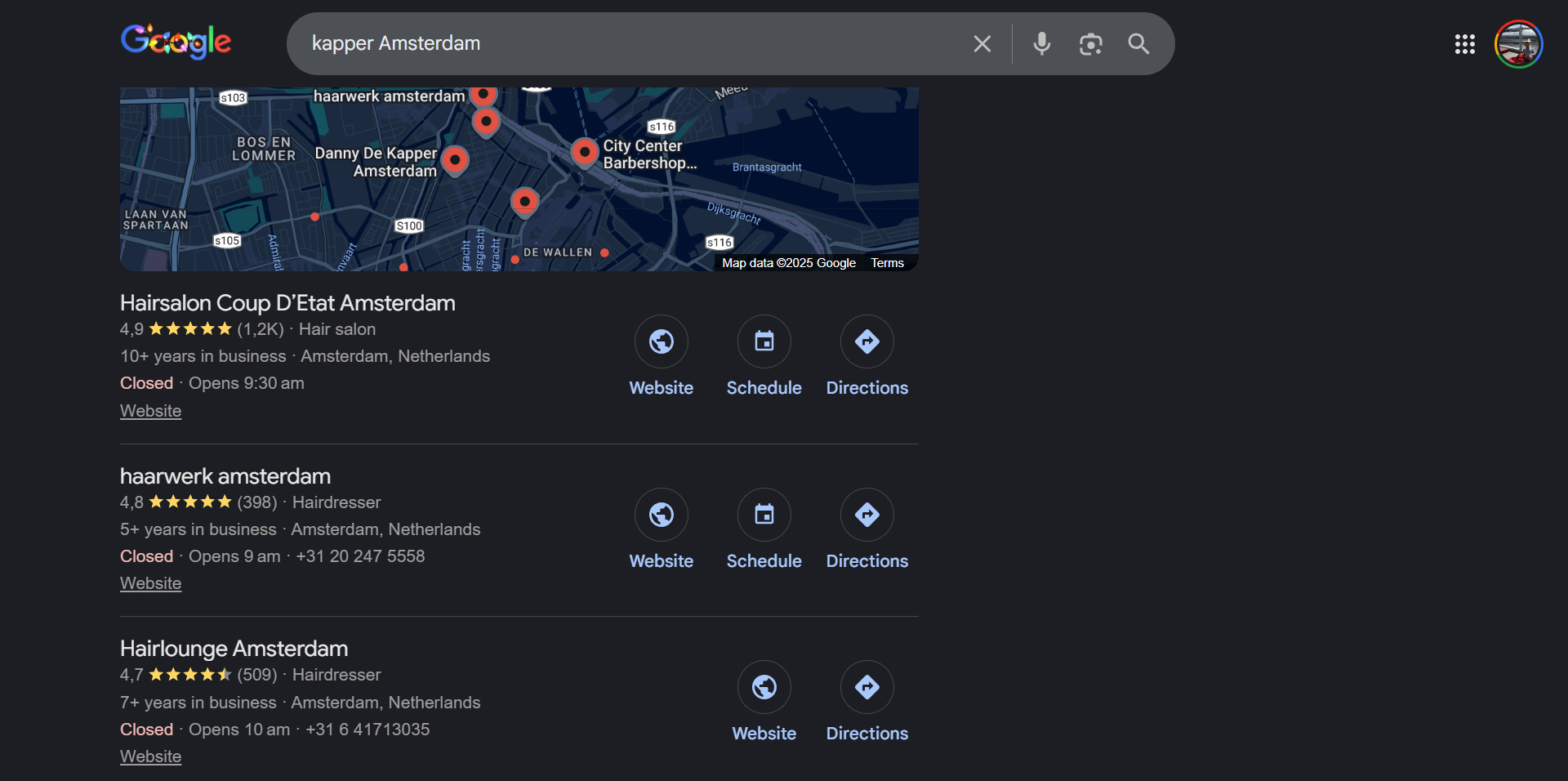
Task: Open Schedule calendar icon for haarwerk amsterdam
Action: tap(764, 515)
